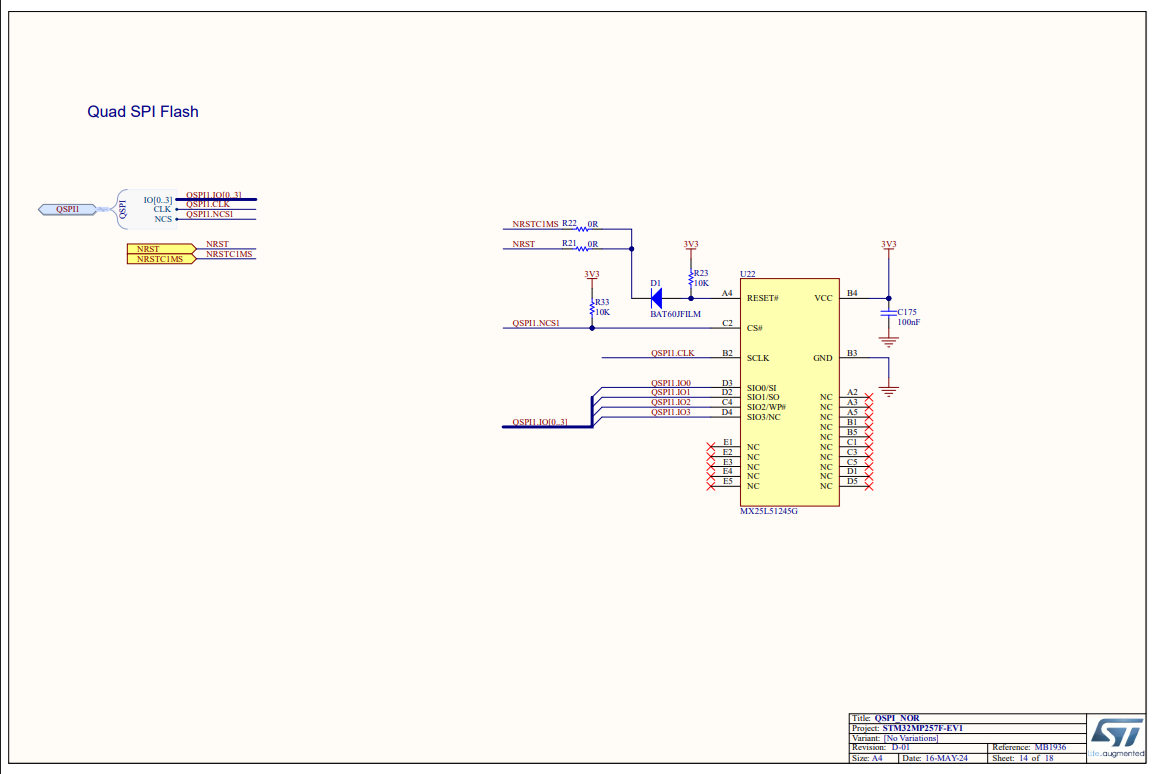Click the QSPI1.IO[0..3] bus label near U22
The image size is (1154, 774).
tap(540, 422)
